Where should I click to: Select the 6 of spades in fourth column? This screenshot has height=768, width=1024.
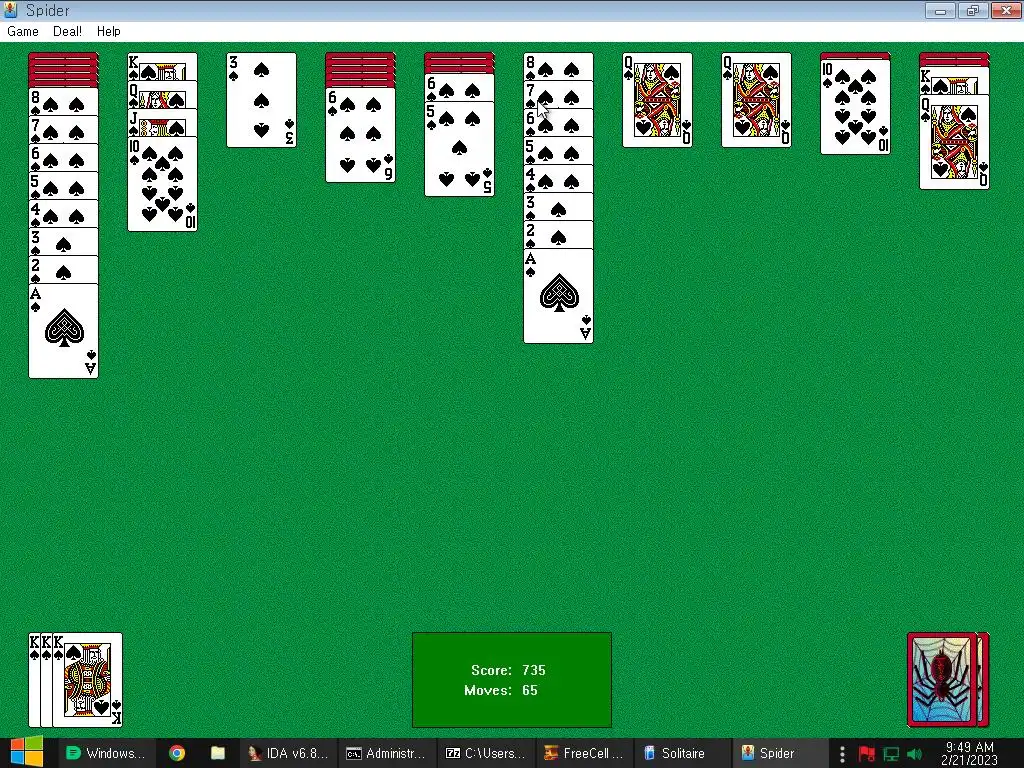click(360, 135)
